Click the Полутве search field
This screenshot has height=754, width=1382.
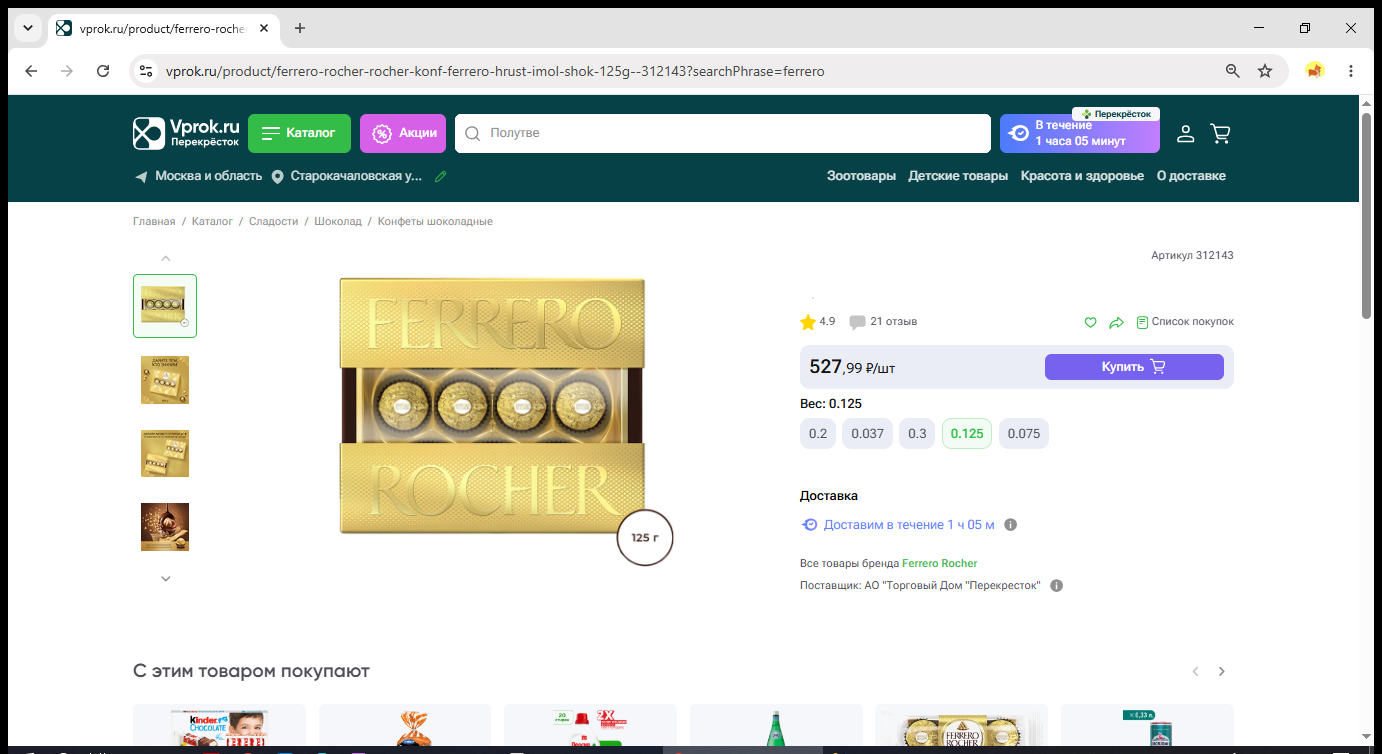(x=723, y=133)
